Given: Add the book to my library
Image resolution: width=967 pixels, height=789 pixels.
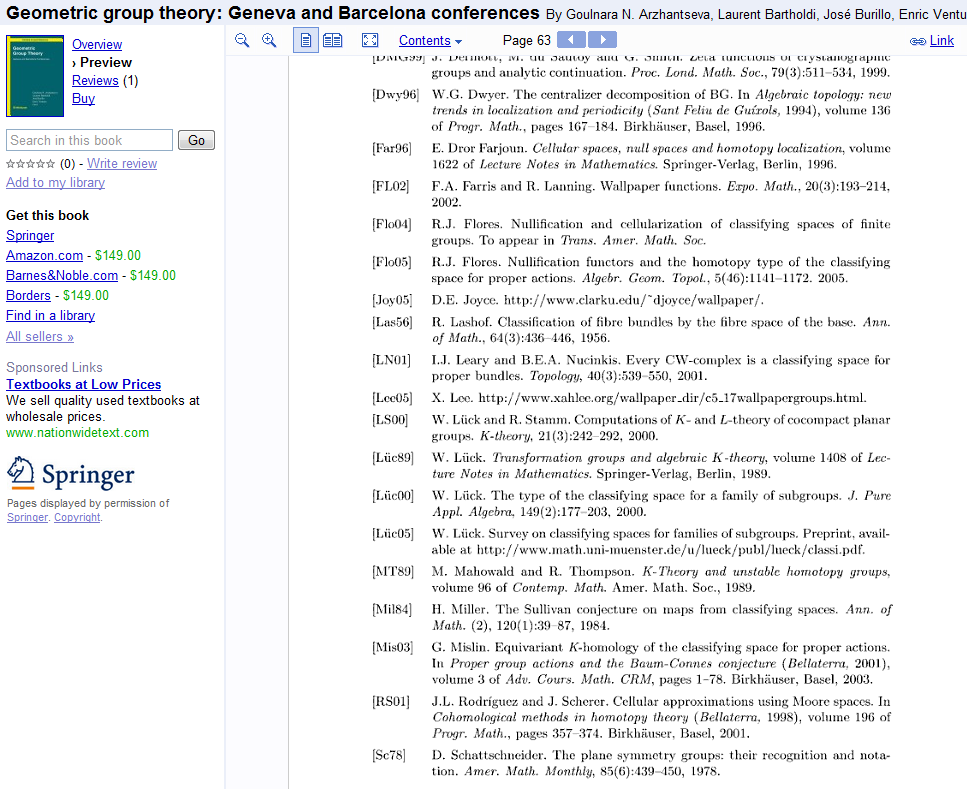Looking at the screenshot, I should [x=55, y=183].
